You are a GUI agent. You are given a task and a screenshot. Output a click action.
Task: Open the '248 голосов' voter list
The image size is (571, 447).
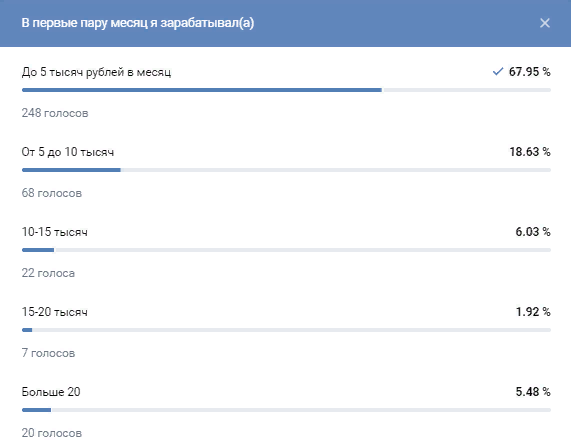(55, 113)
